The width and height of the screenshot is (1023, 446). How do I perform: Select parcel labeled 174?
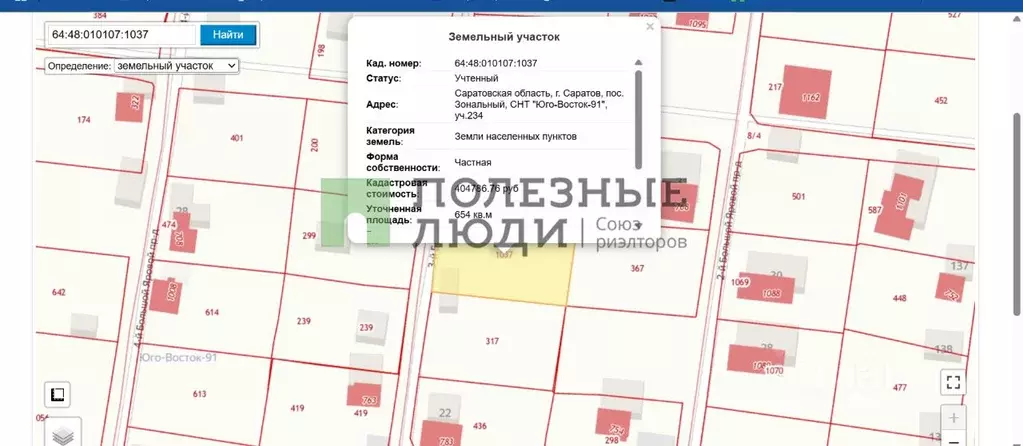pyautogui.click(x=84, y=120)
